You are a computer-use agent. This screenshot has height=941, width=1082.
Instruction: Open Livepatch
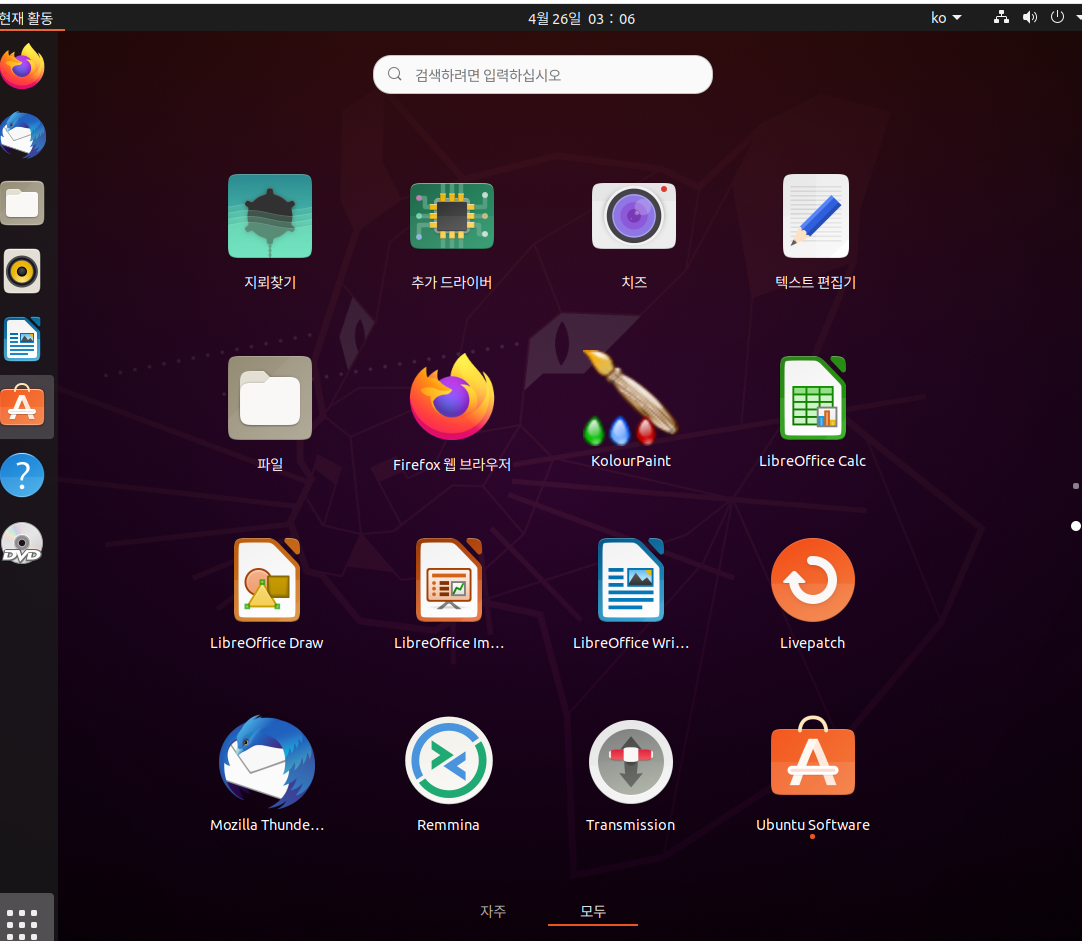point(813,580)
